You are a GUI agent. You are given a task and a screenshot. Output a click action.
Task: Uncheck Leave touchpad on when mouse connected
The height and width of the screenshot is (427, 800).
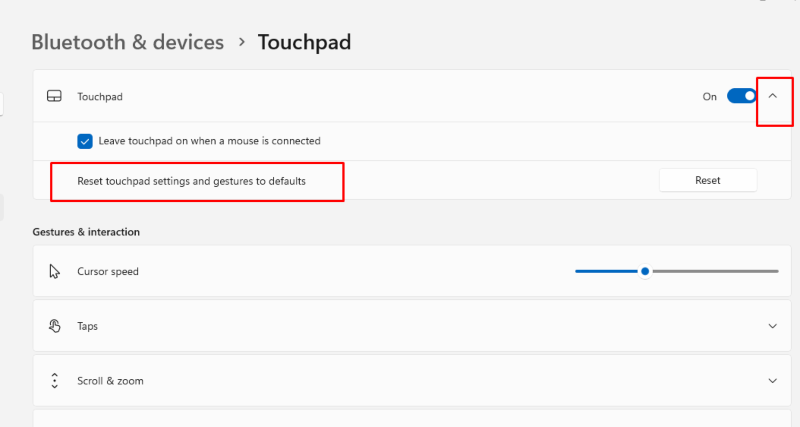tap(85, 141)
